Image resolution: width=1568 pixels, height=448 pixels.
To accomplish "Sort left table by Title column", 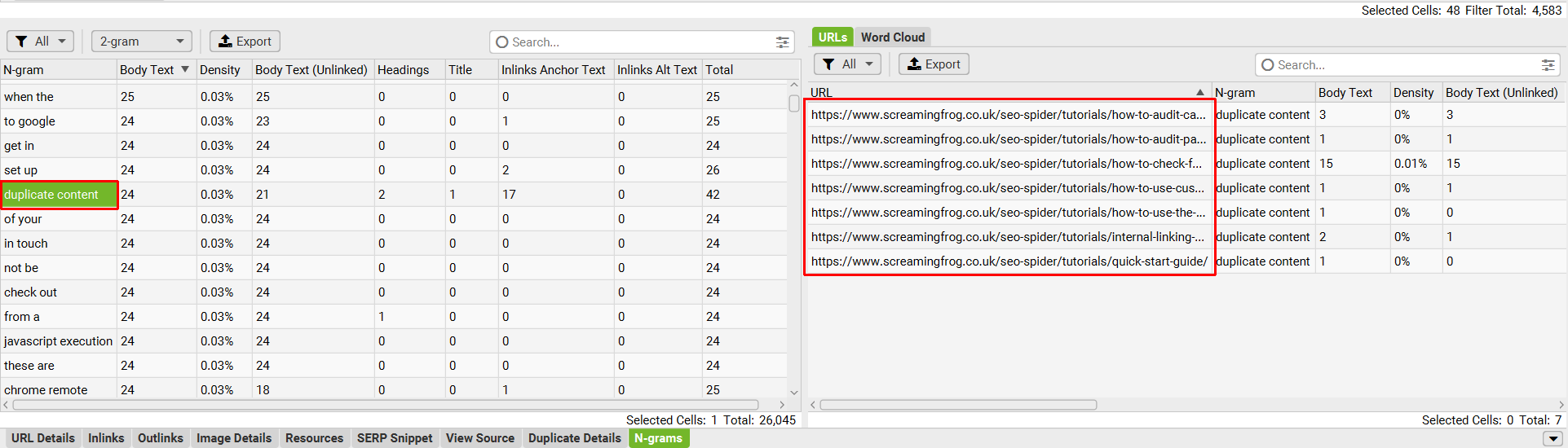I will click(471, 70).
